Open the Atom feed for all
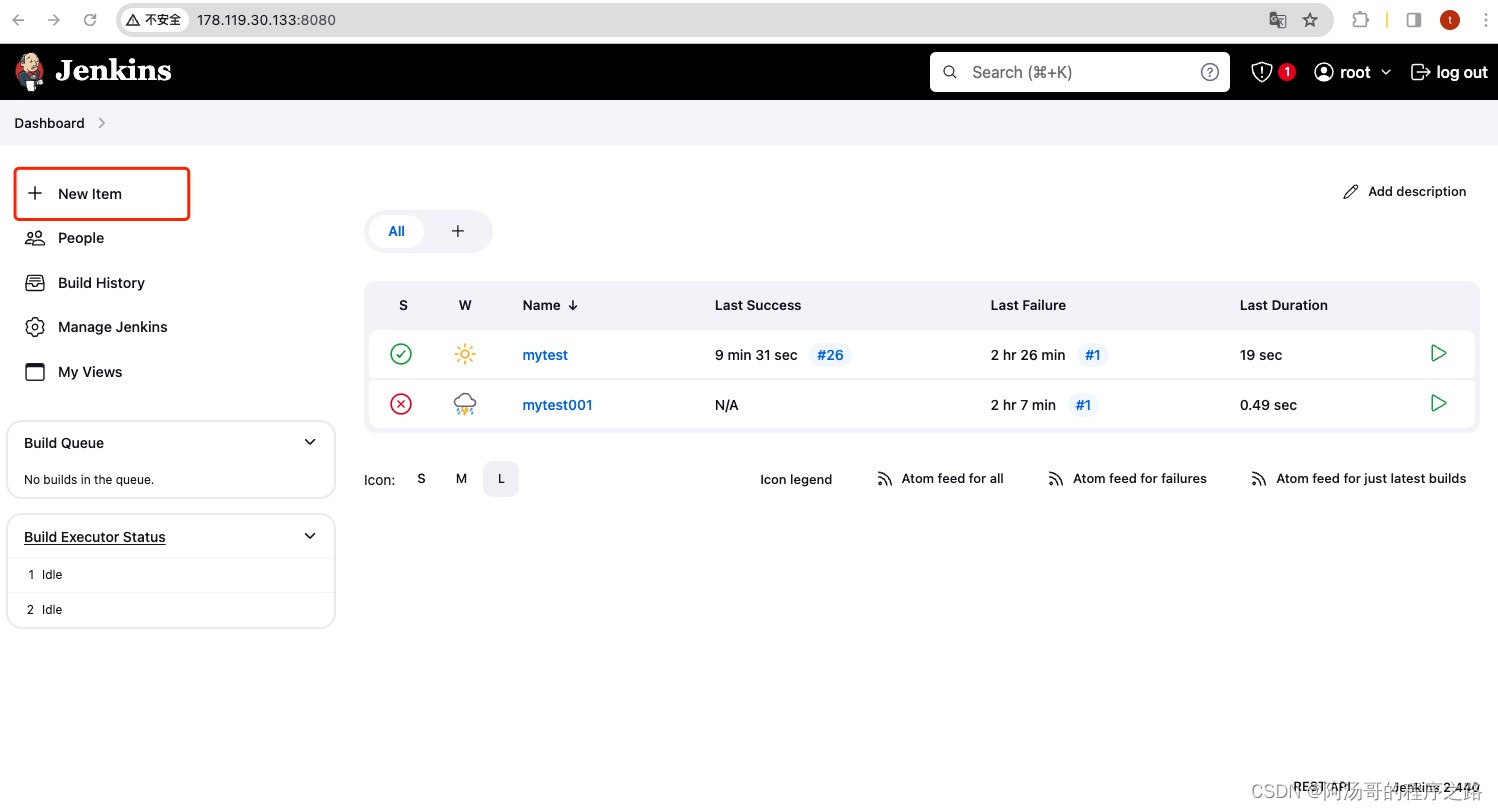The width and height of the screenshot is (1498, 810). click(940, 479)
